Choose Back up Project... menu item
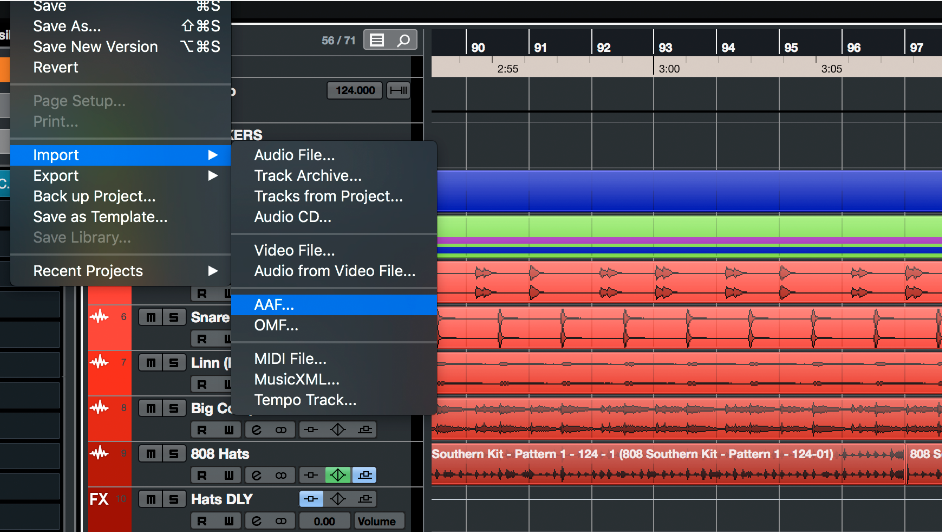 click(x=121, y=196)
